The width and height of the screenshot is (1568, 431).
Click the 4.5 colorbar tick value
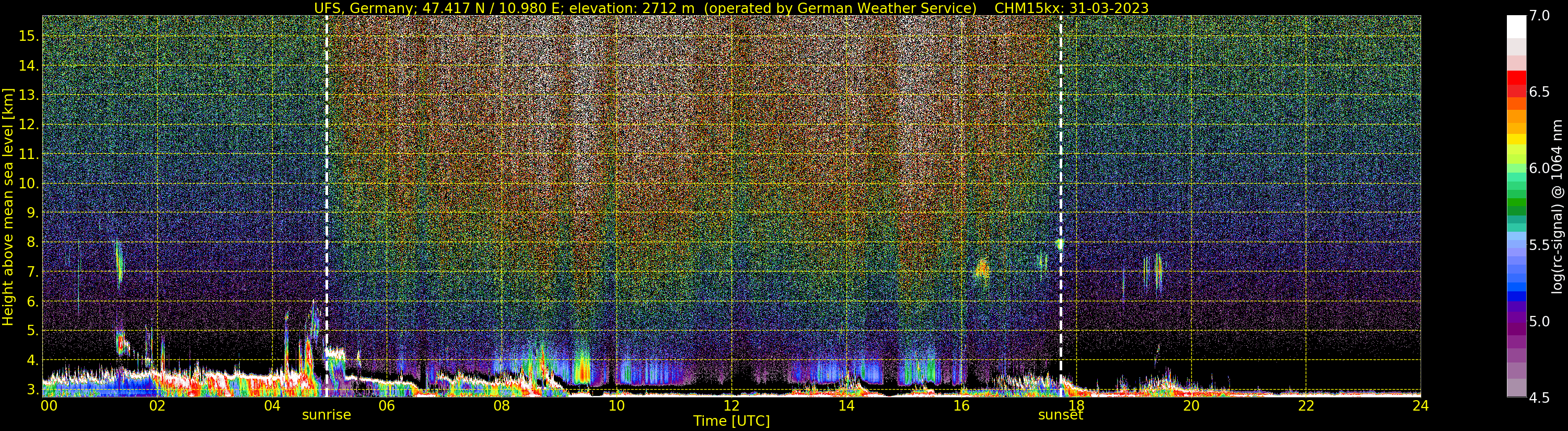click(1538, 398)
